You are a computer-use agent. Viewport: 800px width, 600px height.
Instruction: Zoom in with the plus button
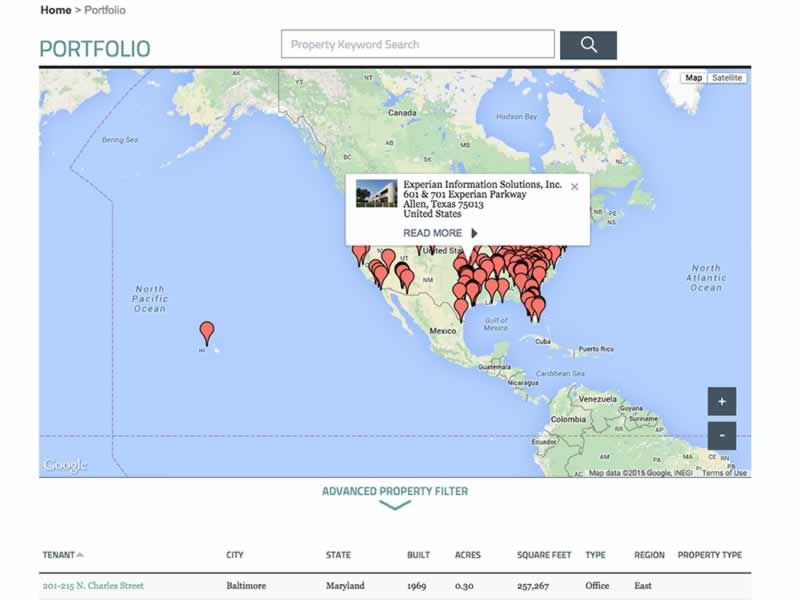(x=721, y=402)
